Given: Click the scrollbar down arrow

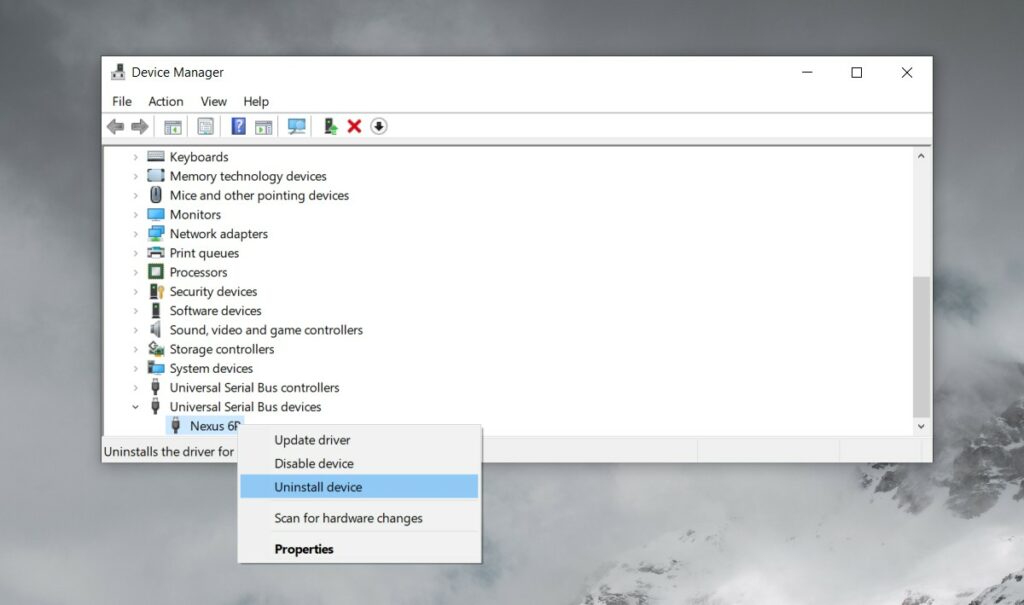Looking at the screenshot, I should point(921,425).
